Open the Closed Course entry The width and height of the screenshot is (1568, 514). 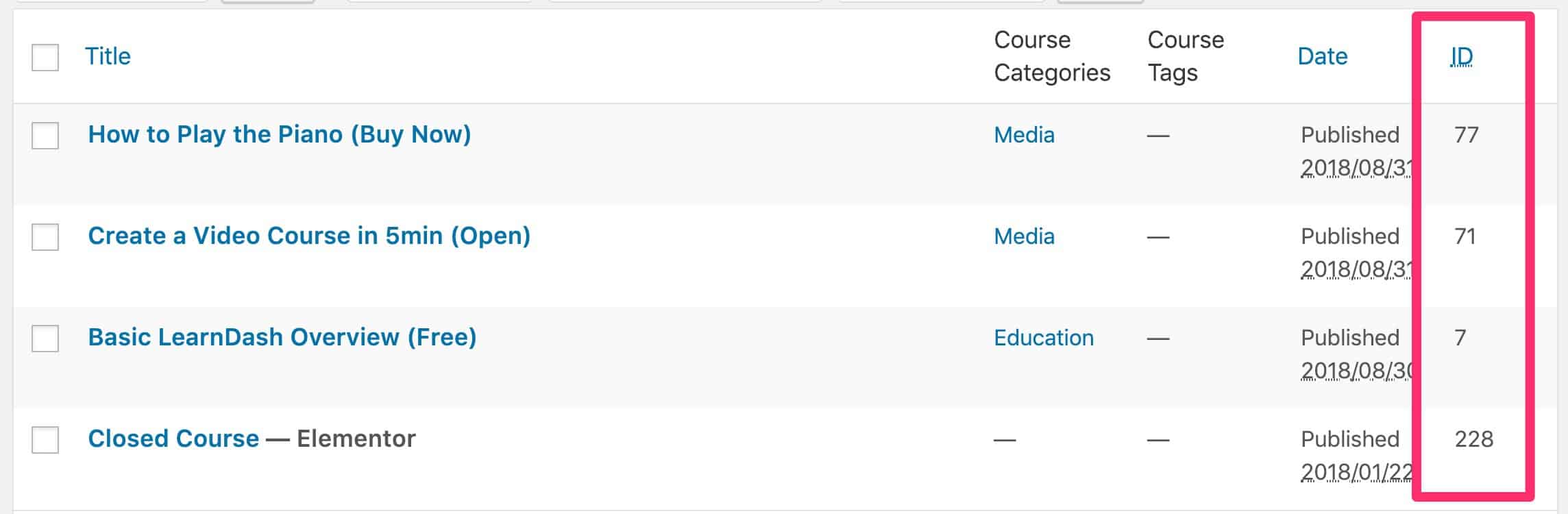click(x=173, y=439)
